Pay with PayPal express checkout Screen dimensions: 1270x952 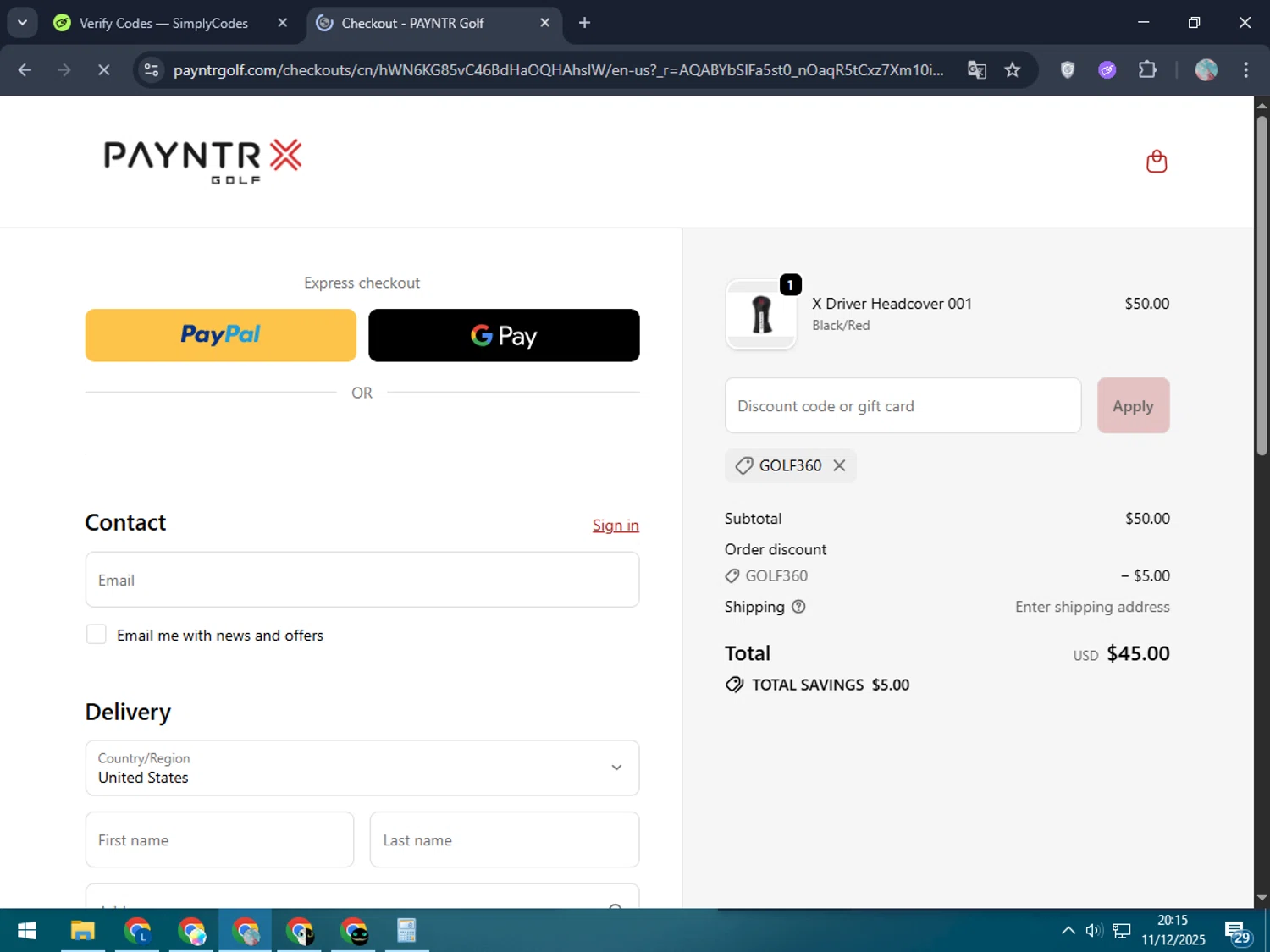point(221,335)
